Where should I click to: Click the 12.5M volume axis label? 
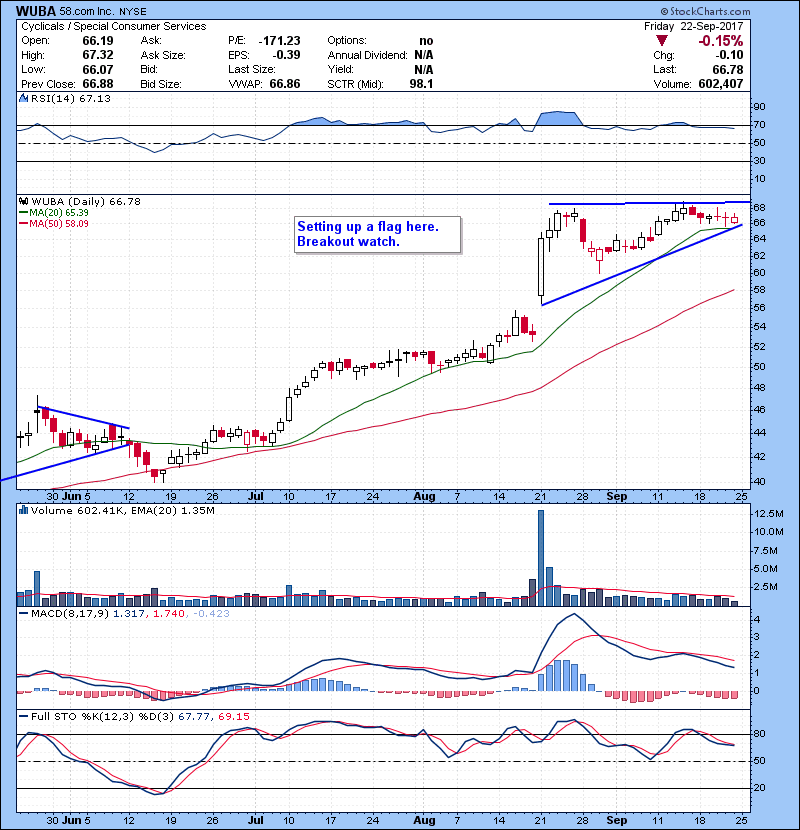point(769,513)
